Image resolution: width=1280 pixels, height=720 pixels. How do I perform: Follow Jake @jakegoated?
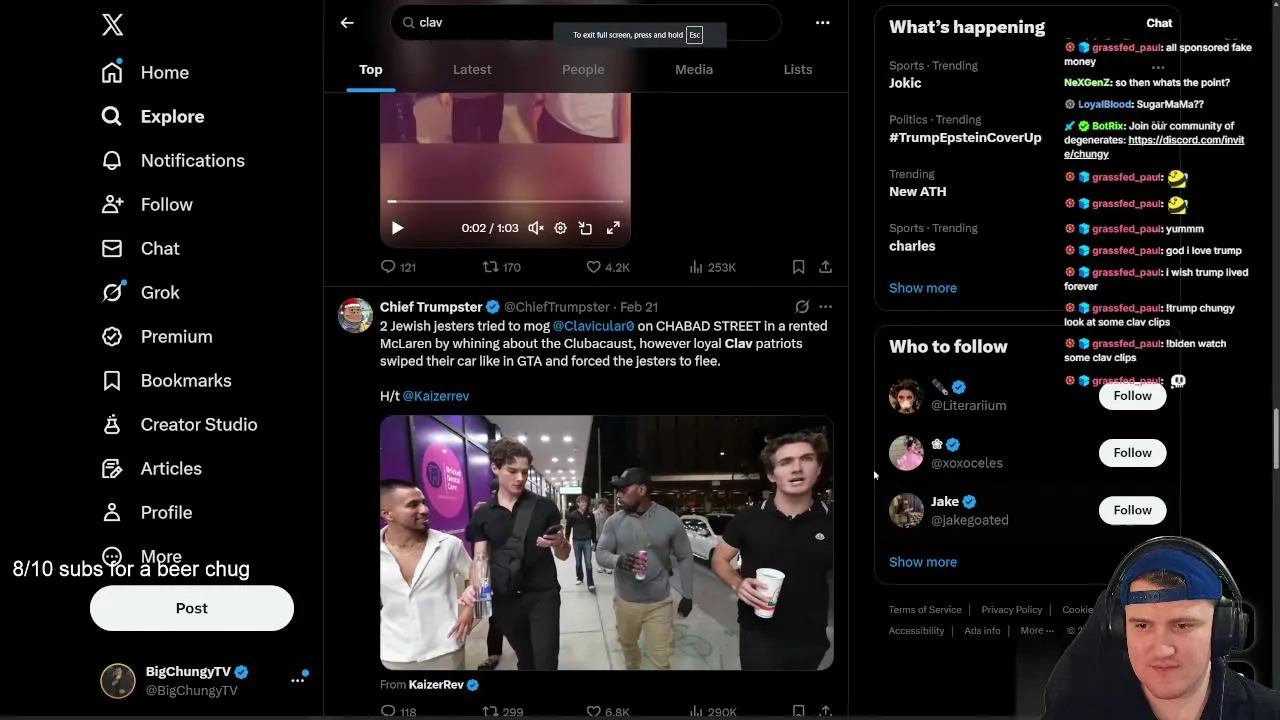pos(1132,510)
